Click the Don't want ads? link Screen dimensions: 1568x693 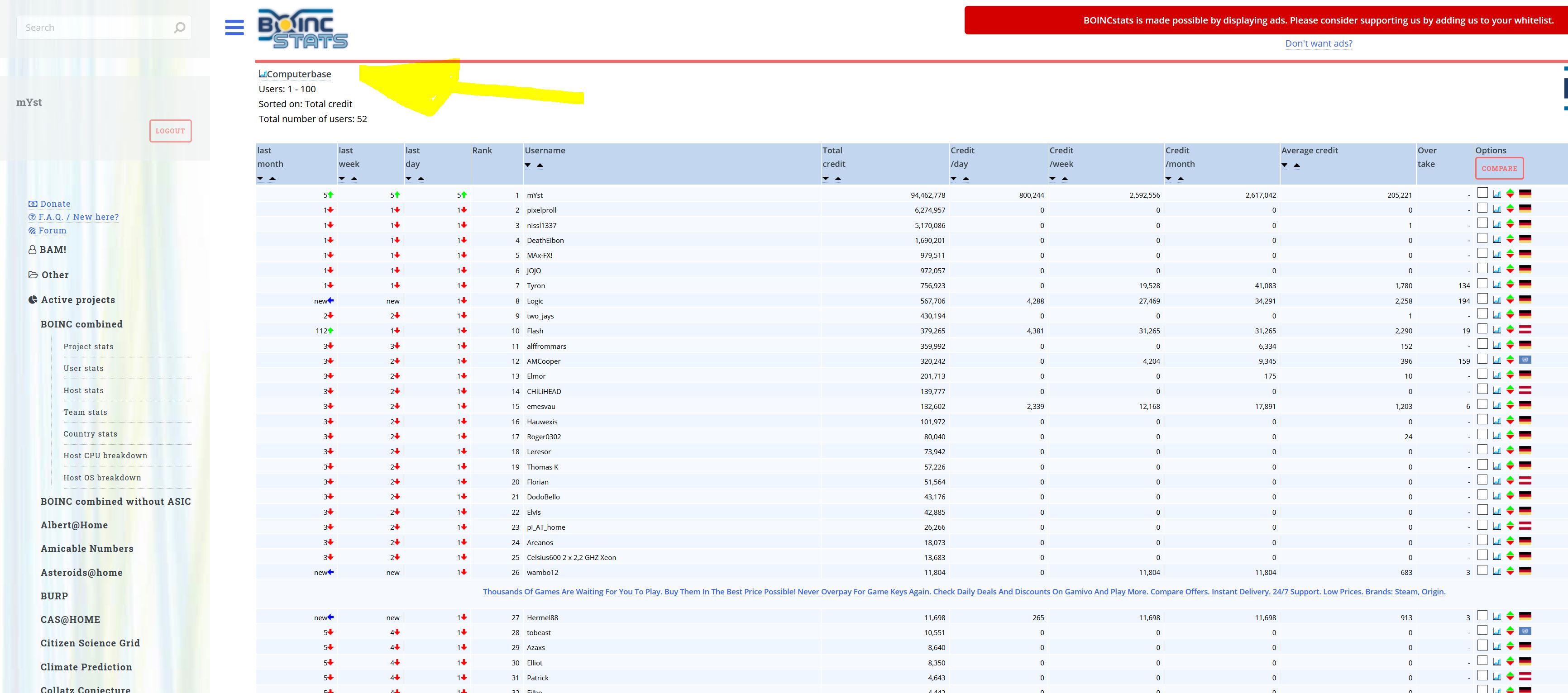point(1319,43)
